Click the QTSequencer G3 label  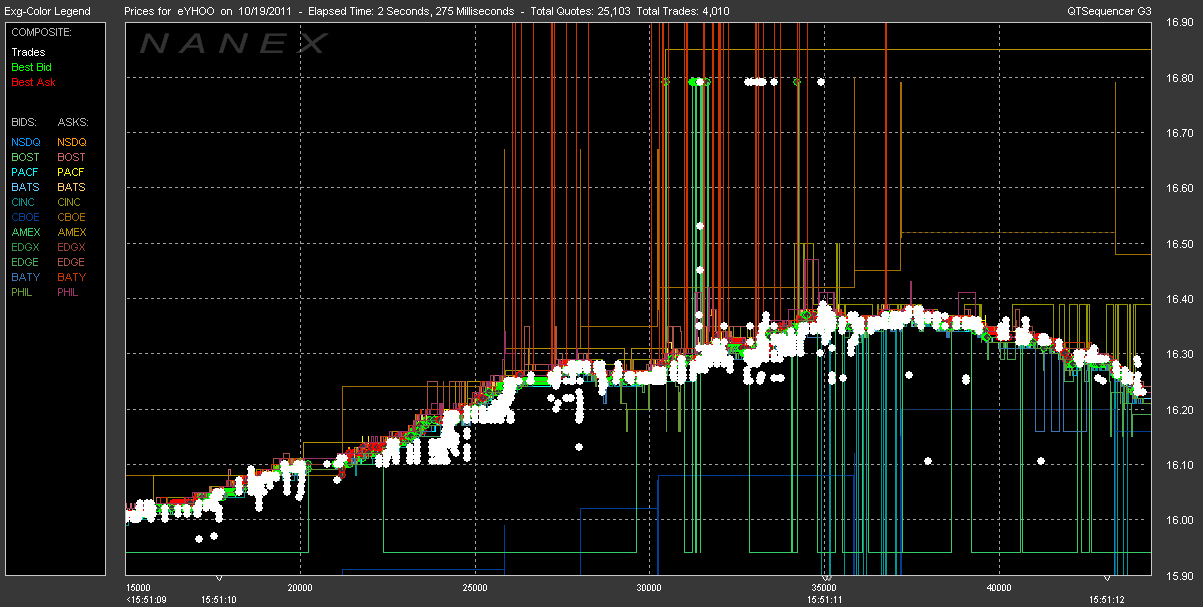[1110, 11]
